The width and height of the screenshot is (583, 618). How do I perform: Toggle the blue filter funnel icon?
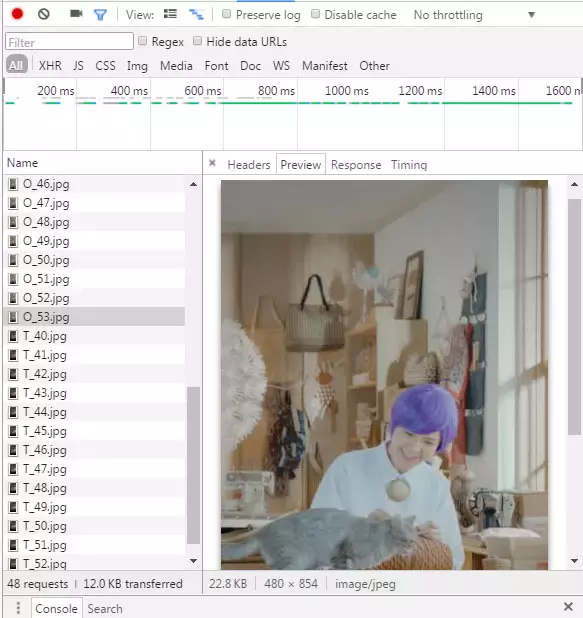[x=100, y=15]
